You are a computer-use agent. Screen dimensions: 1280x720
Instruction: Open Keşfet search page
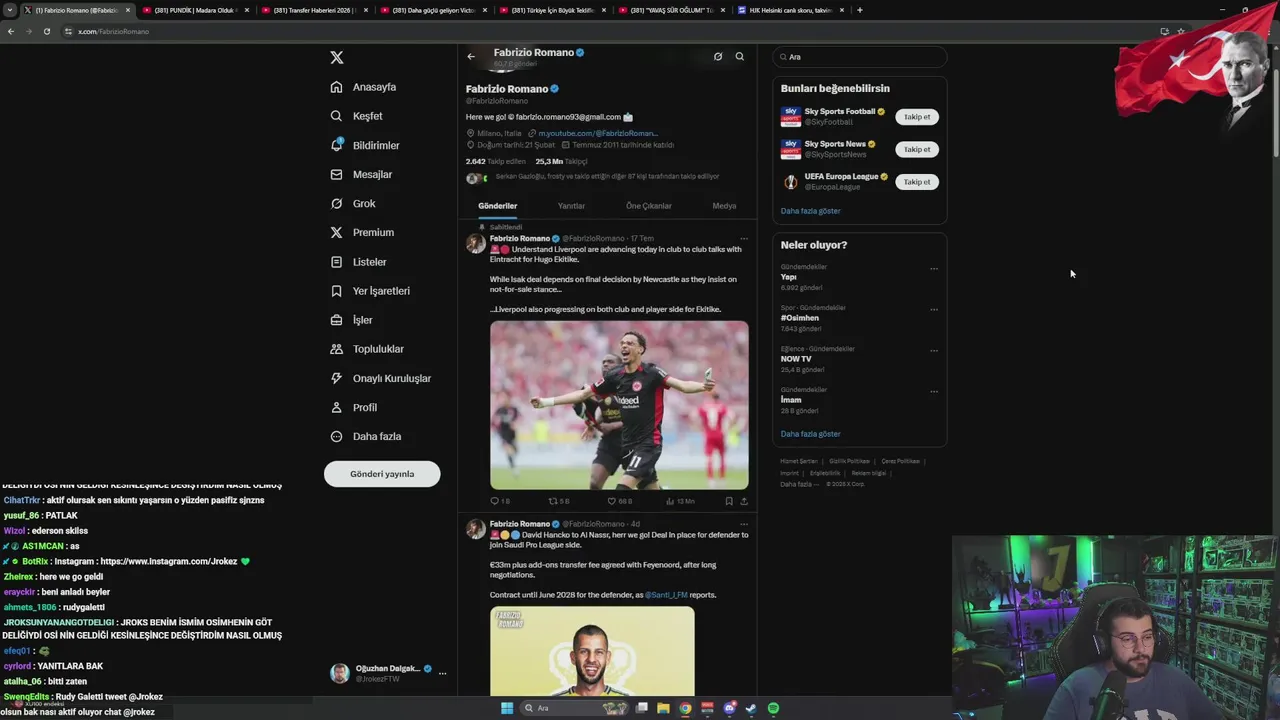pos(356,116)
